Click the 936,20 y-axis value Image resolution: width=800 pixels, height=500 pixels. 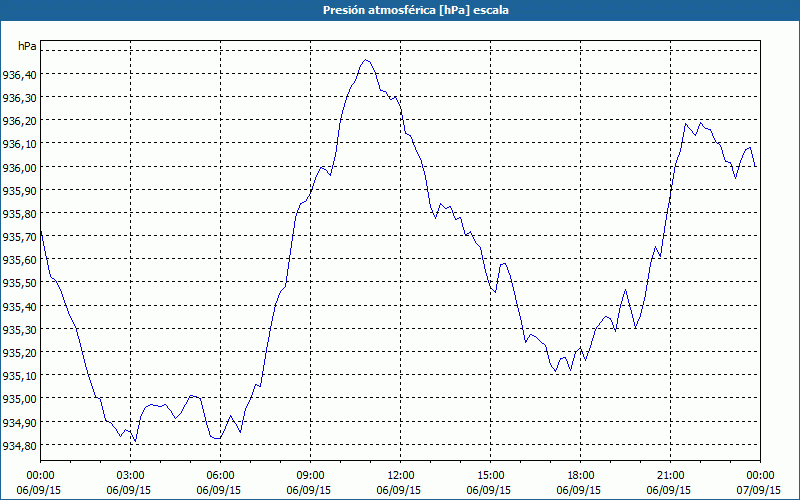pos(19,121)
